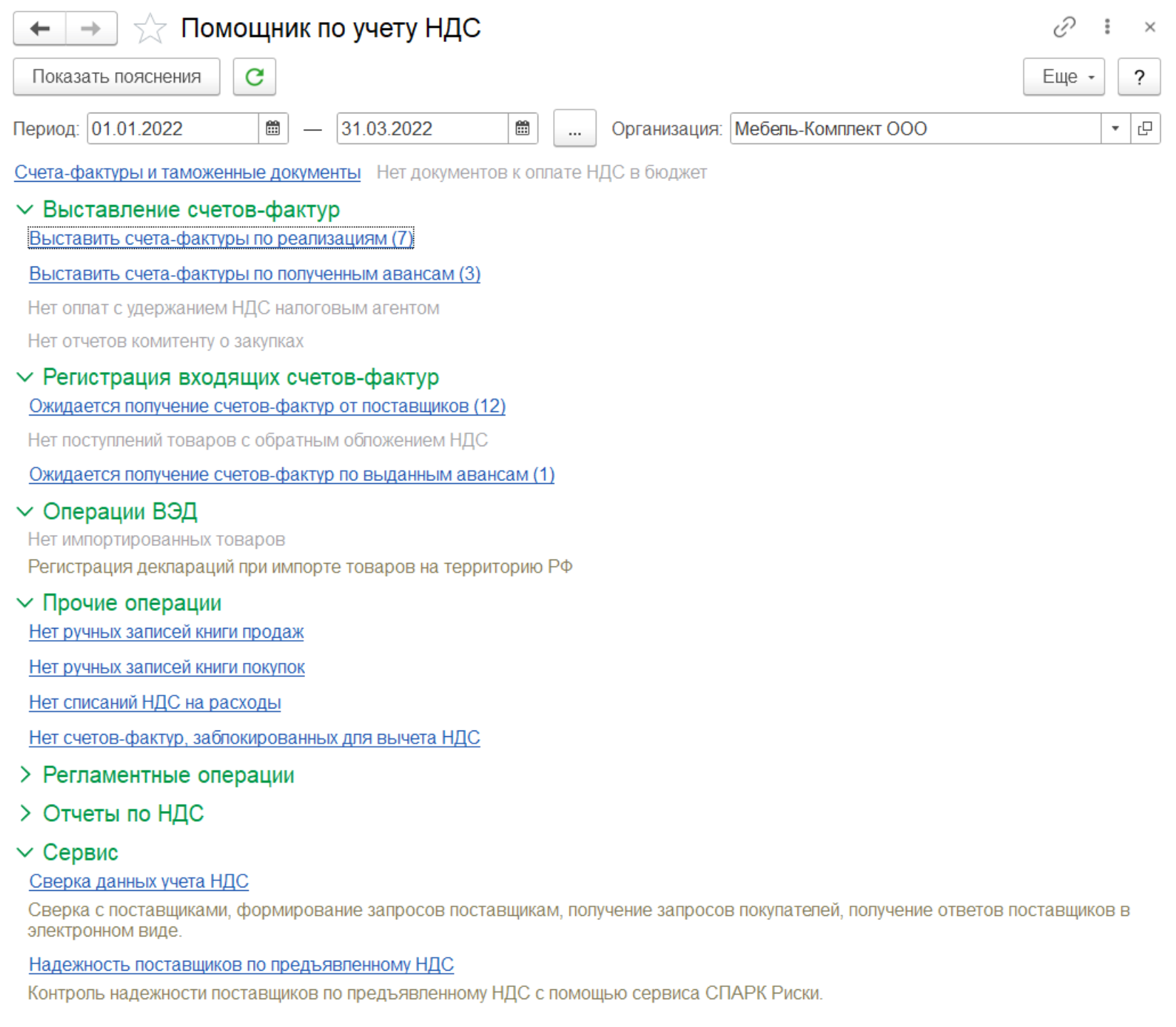This screenshot has width=1176, height=1027.
Task: Collapse the Выставление счетов-фактур section
Action: point(25,210)
